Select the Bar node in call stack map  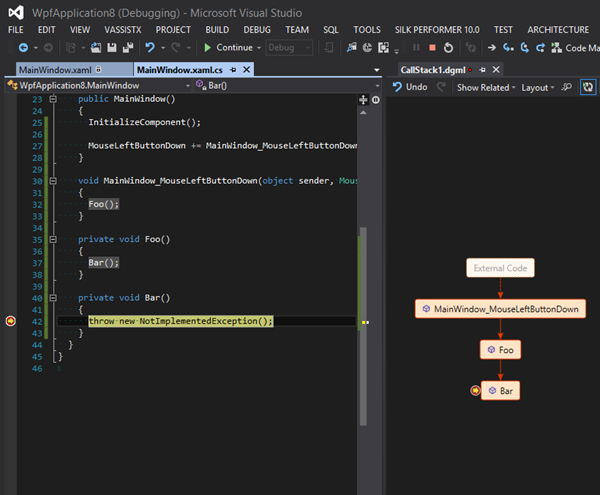(501, 391)
